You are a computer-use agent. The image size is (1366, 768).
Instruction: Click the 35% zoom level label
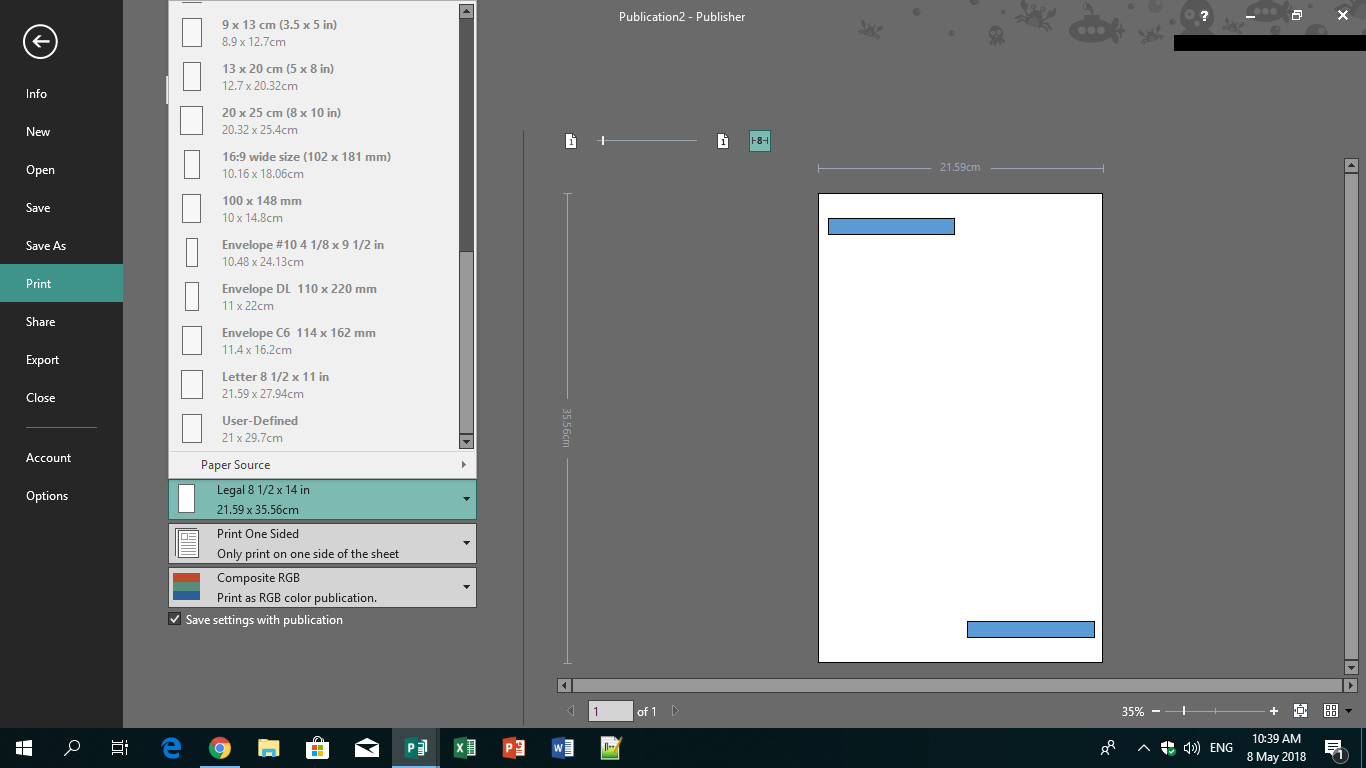pyautogui.click(x=1132, y=712)
